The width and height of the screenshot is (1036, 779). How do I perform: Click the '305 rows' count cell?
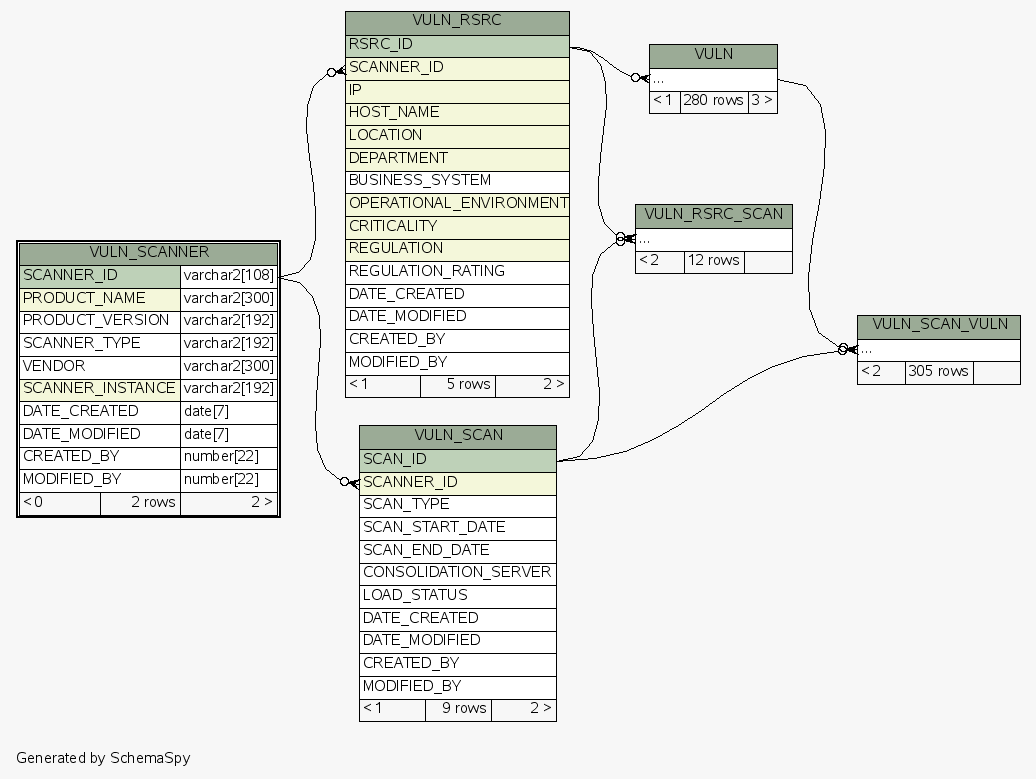point(938,372)
